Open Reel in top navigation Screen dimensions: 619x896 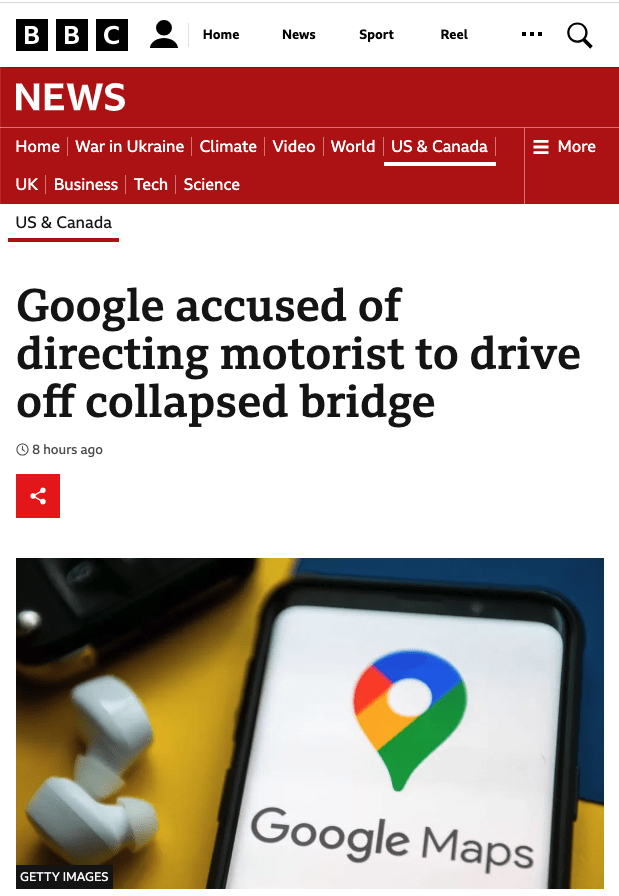click(454, 35)
